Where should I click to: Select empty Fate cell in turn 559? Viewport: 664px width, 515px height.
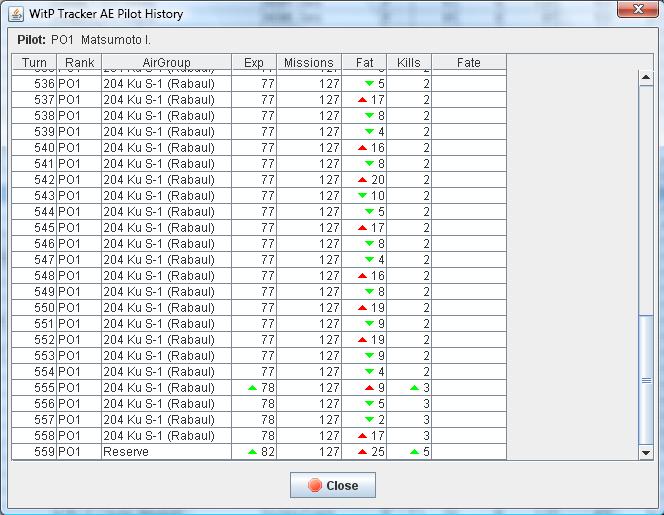coord(469,451)
